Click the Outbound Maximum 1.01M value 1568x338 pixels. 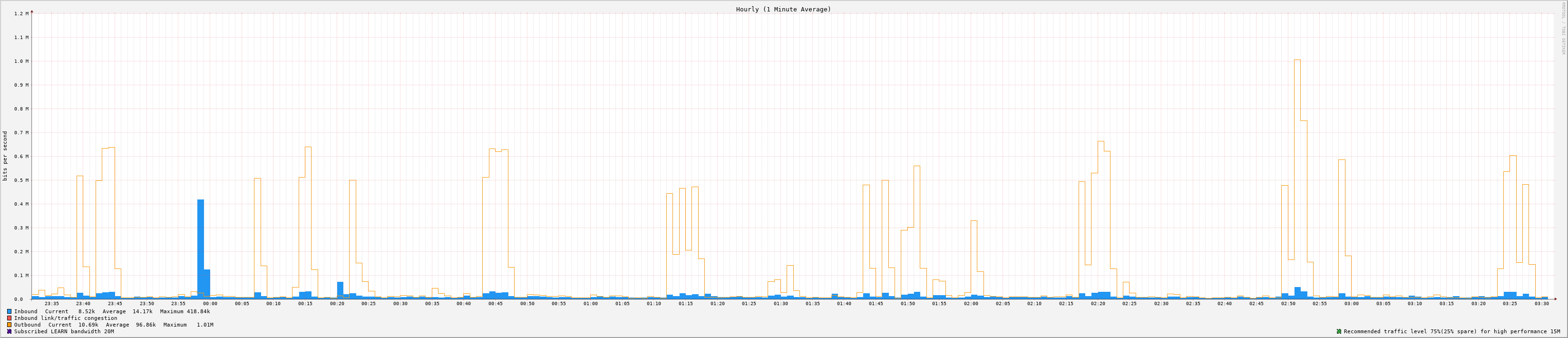pos(205,325)
